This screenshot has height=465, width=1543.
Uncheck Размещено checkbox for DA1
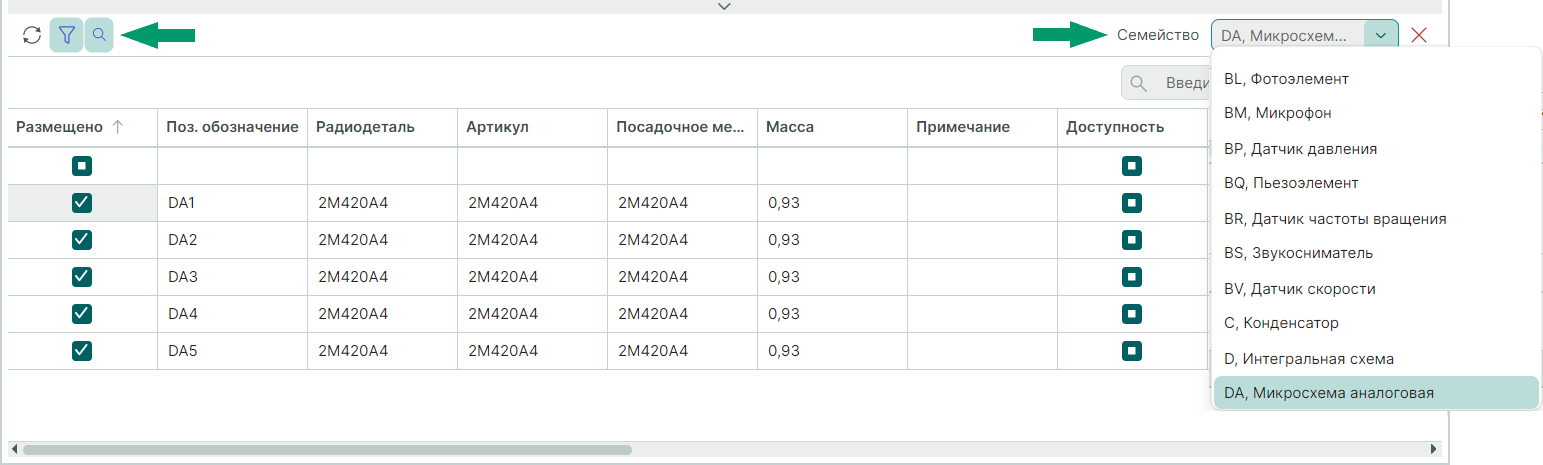(82, 203)
